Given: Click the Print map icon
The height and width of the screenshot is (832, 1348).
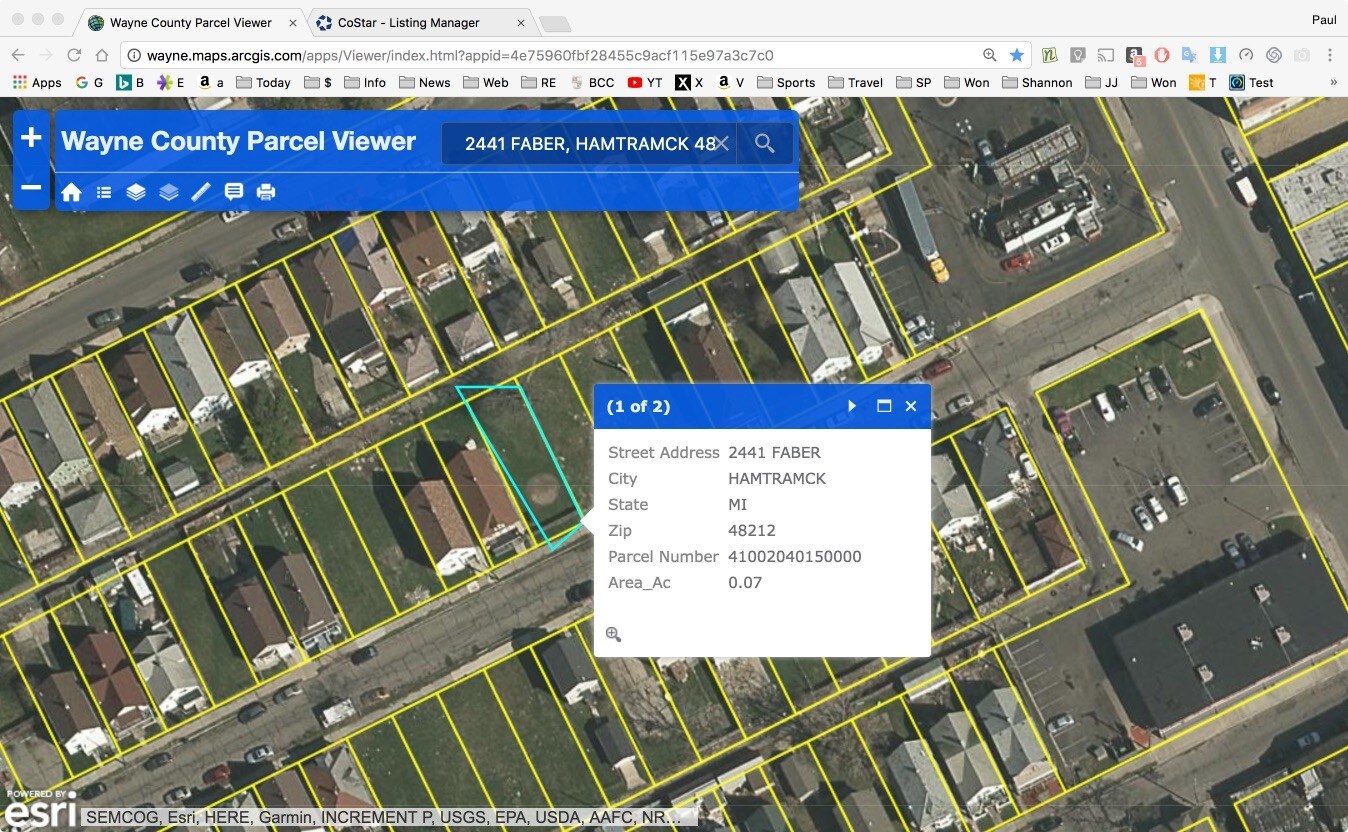Looking at the screenshot, I should click(266, 192).
